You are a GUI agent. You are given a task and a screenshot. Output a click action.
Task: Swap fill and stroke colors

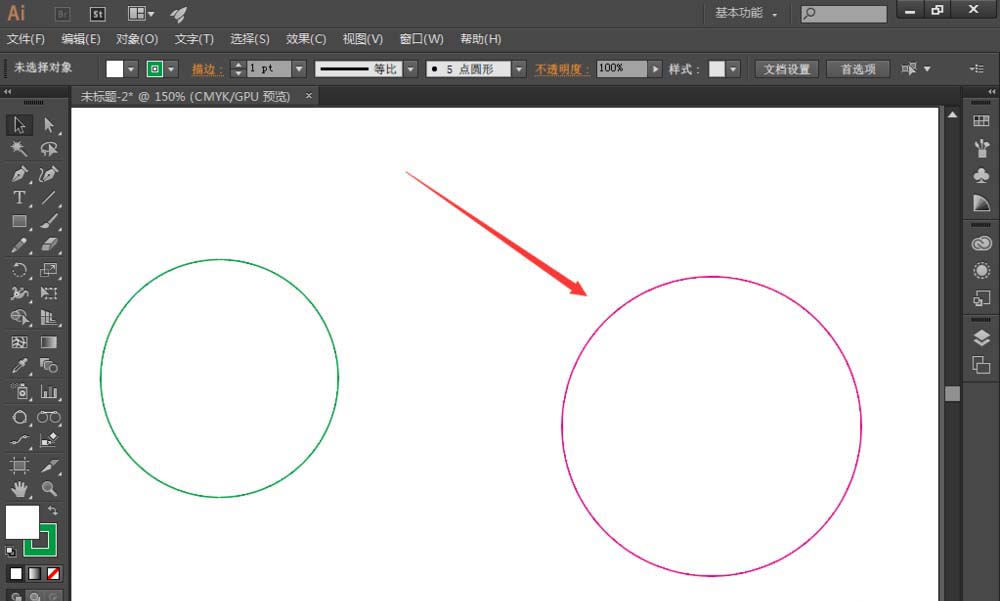53,510
